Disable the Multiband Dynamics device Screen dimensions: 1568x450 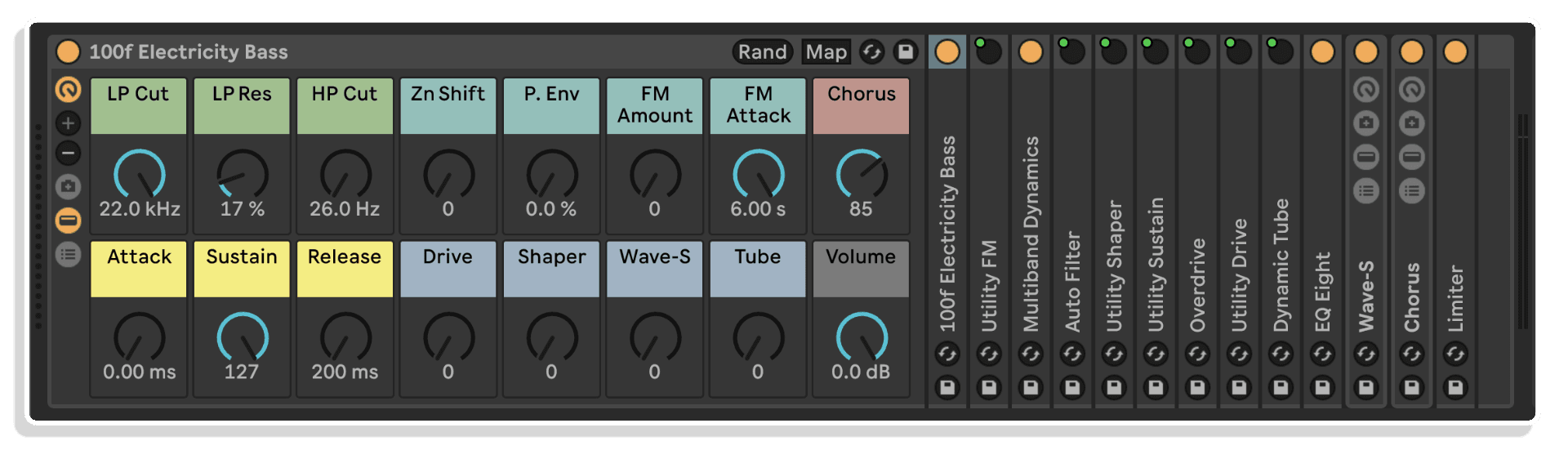[x=1031, y=51]
